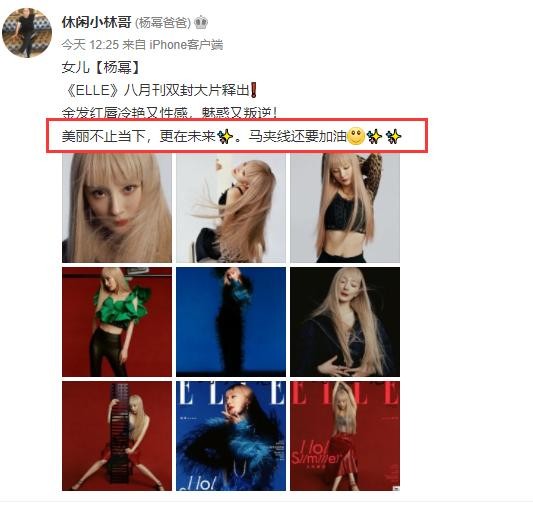Click the iPhone客户端 source link
This screenshot has height=509, width=533.
pyautogui.click(x=186, y=45)
